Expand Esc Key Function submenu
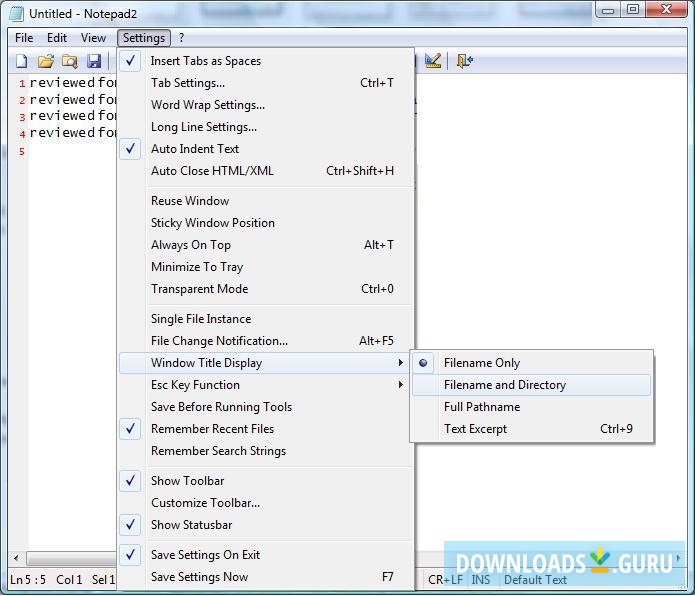 coord(266,385)
